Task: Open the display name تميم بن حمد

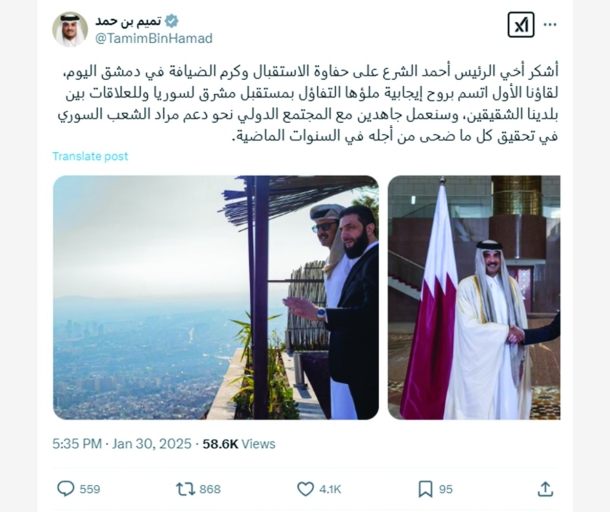Action: pyautogui.click(x=128, y=21)
